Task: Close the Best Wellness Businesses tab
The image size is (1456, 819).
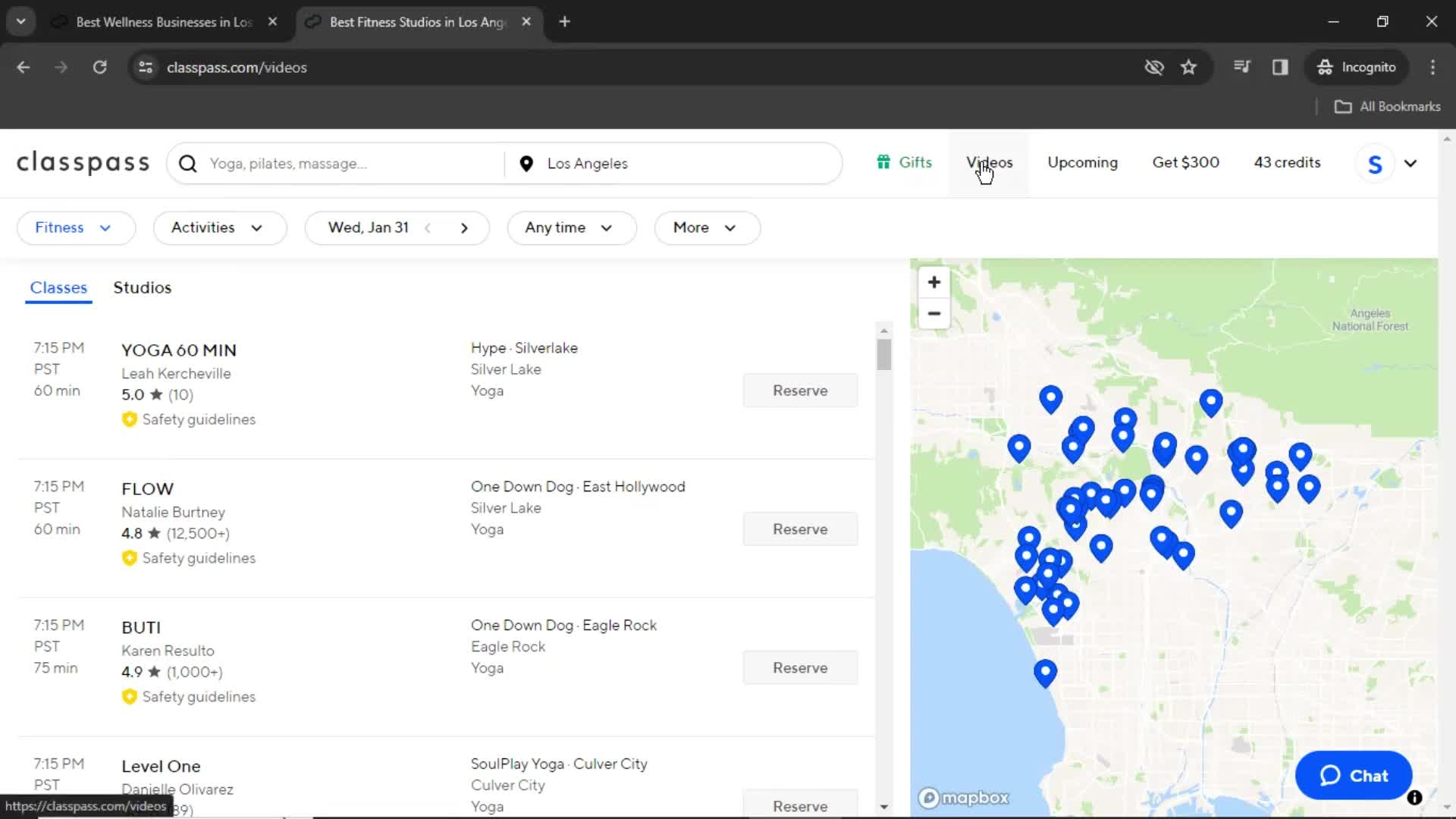Action: tap(272, 22)
